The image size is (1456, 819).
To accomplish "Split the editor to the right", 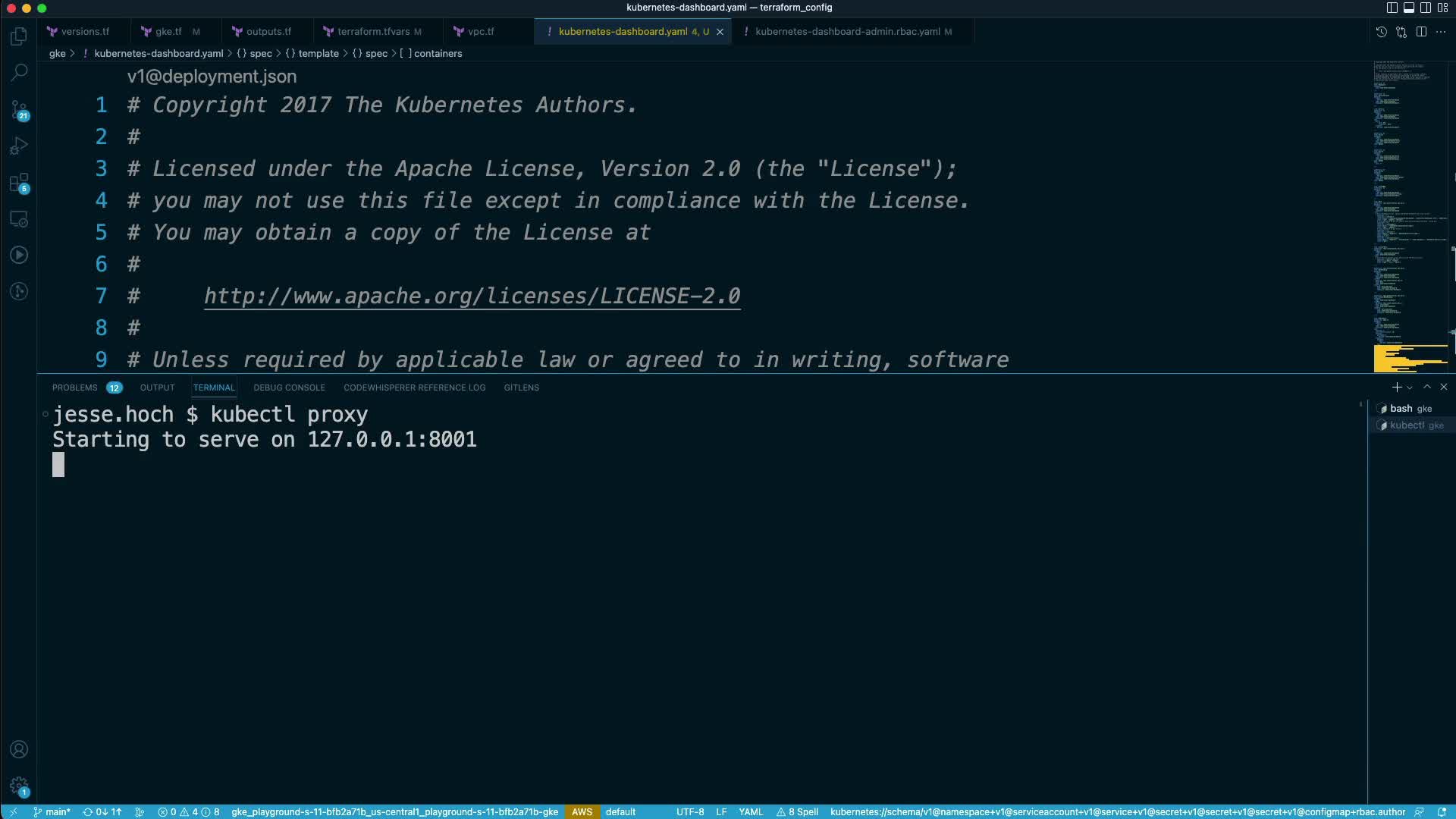I will (x=1421, y=32).
